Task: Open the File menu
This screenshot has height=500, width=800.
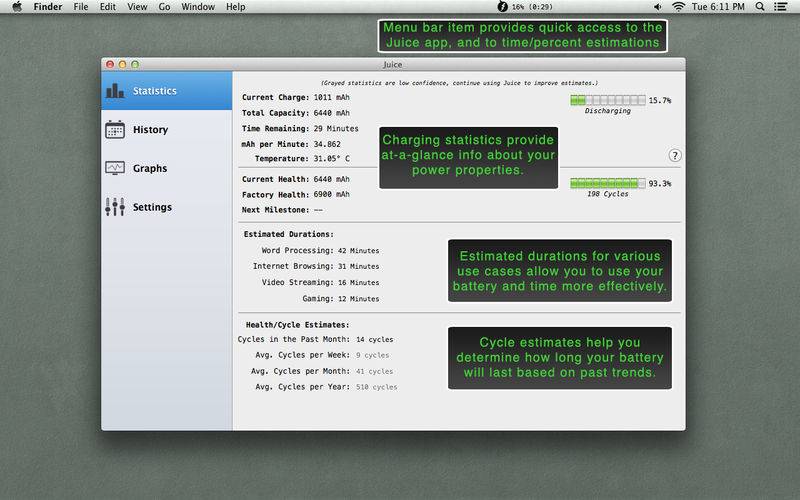Action: pyautogui.click(x=81, y=7)
